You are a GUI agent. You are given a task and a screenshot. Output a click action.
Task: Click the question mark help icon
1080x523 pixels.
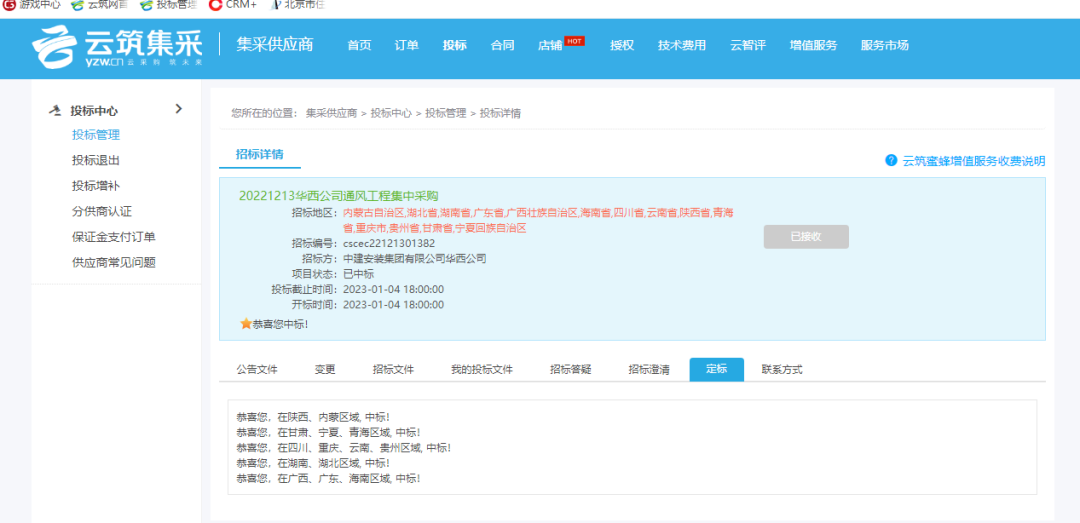[890, 160]
